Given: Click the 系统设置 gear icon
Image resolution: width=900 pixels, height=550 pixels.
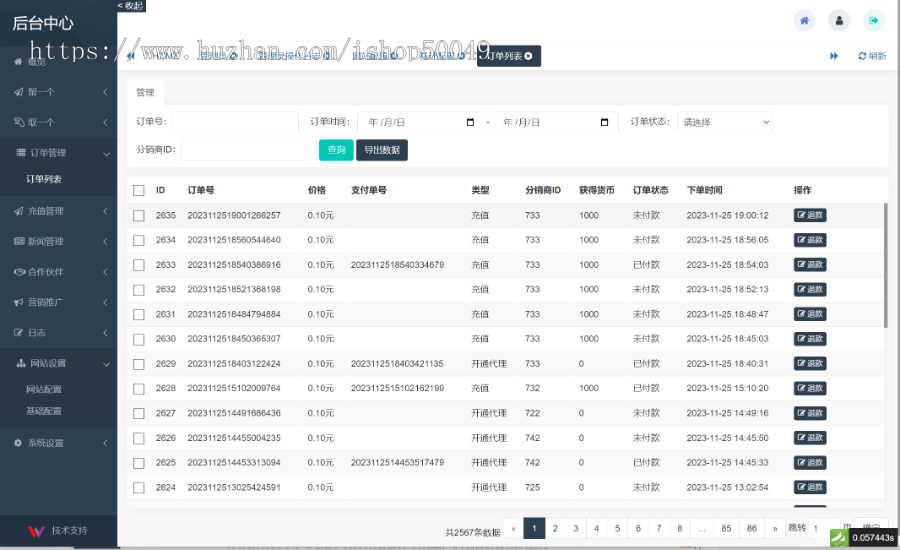Looking at the screenshot, I should (x=18, y=443).
